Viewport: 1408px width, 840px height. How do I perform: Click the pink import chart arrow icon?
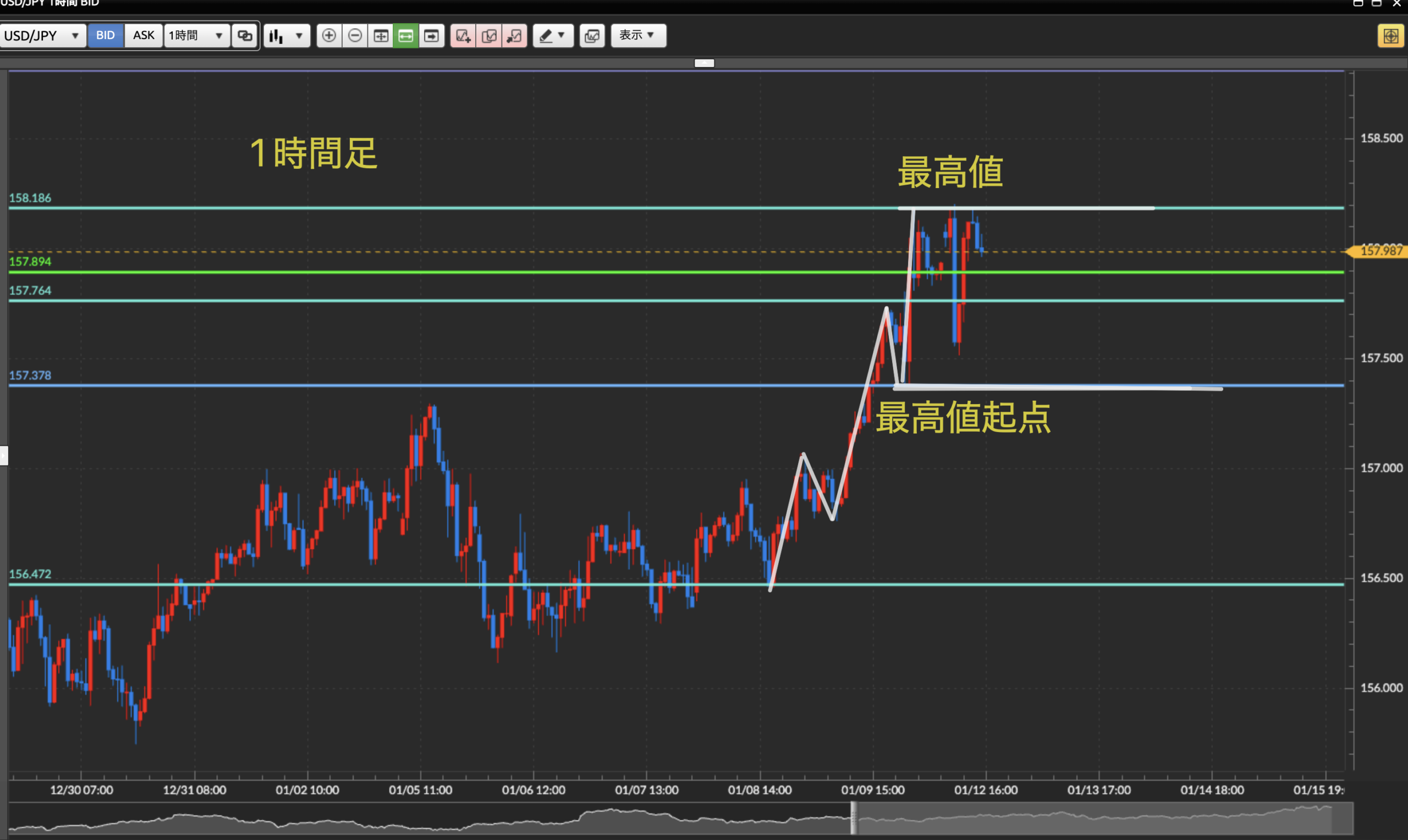pyautogui.click(x=515, y=36)
